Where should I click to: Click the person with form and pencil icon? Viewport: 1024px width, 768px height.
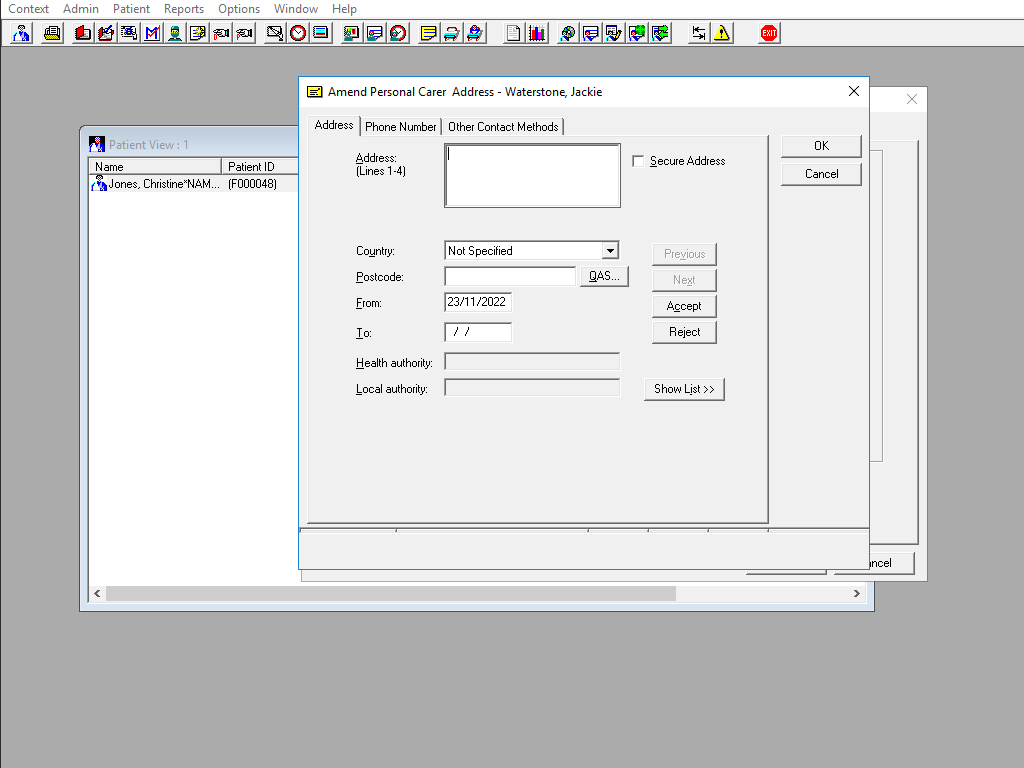(614, 33)
